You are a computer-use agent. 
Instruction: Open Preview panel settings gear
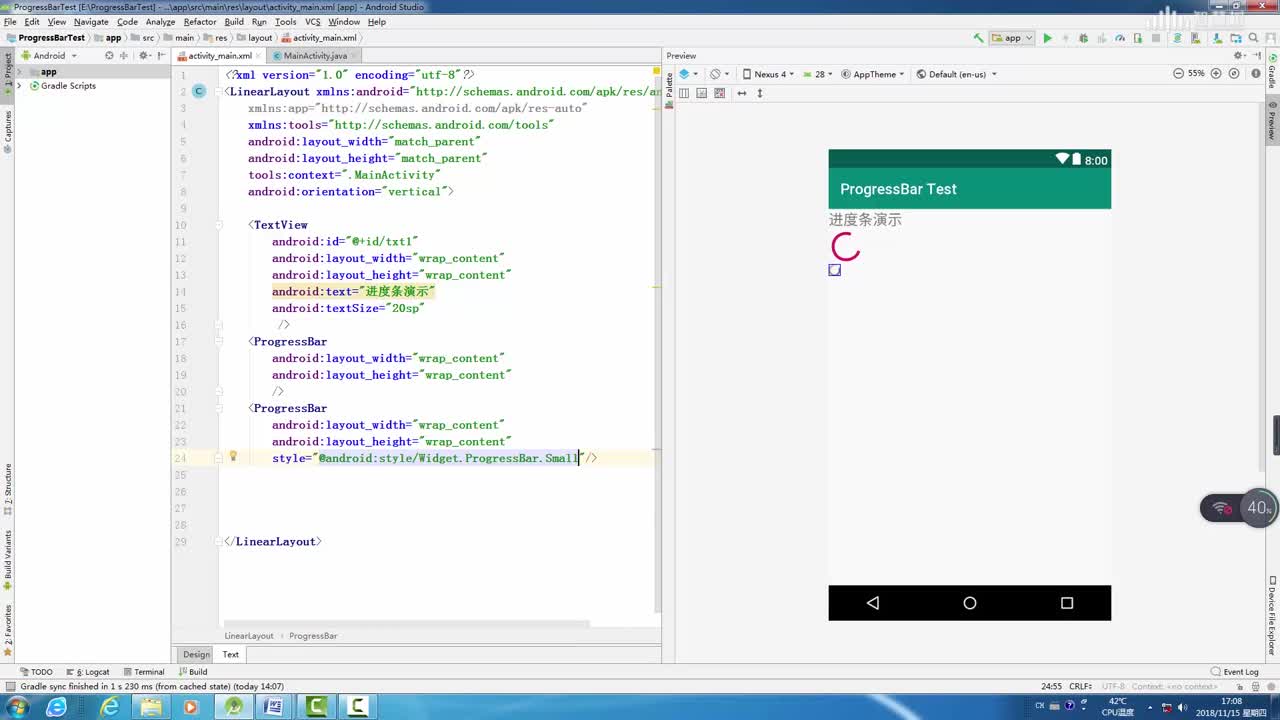click(x=1239, y=55)
